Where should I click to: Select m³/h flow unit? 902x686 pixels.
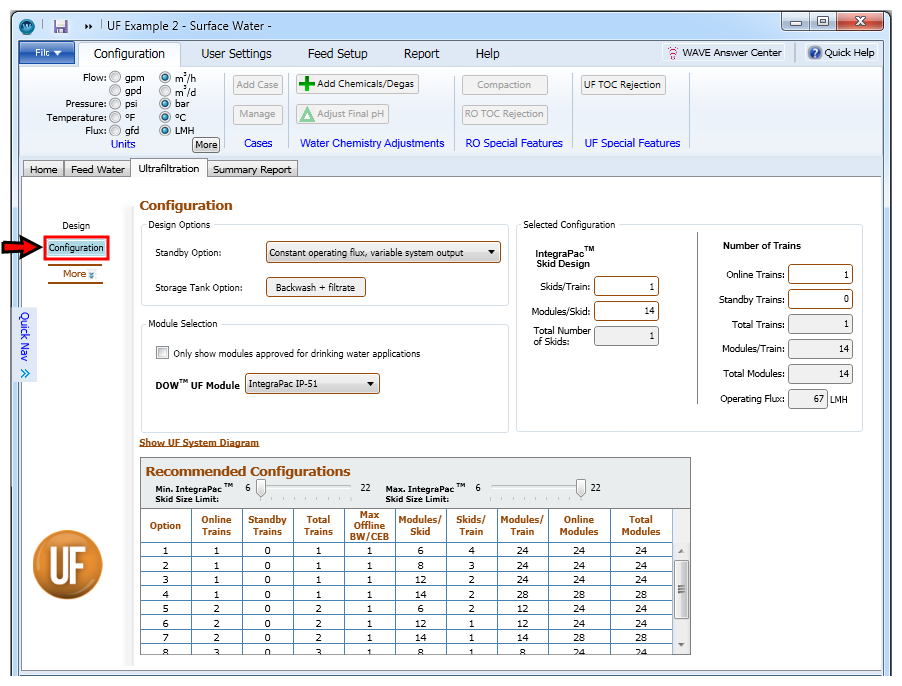[165, 77]
